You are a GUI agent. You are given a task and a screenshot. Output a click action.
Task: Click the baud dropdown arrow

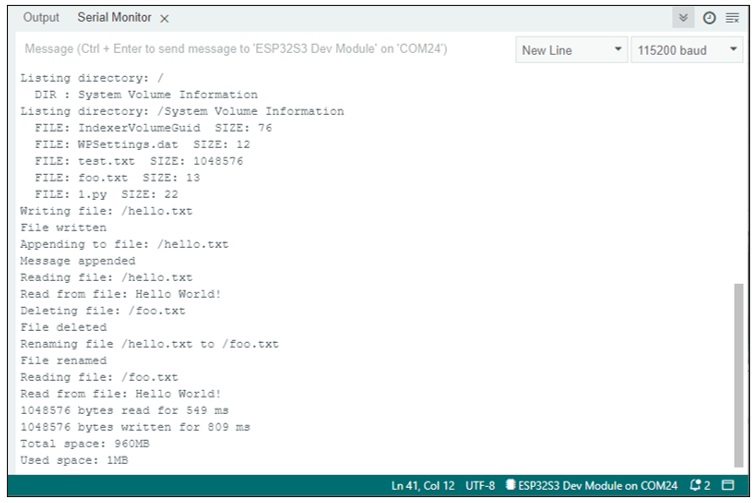[733, 49]
